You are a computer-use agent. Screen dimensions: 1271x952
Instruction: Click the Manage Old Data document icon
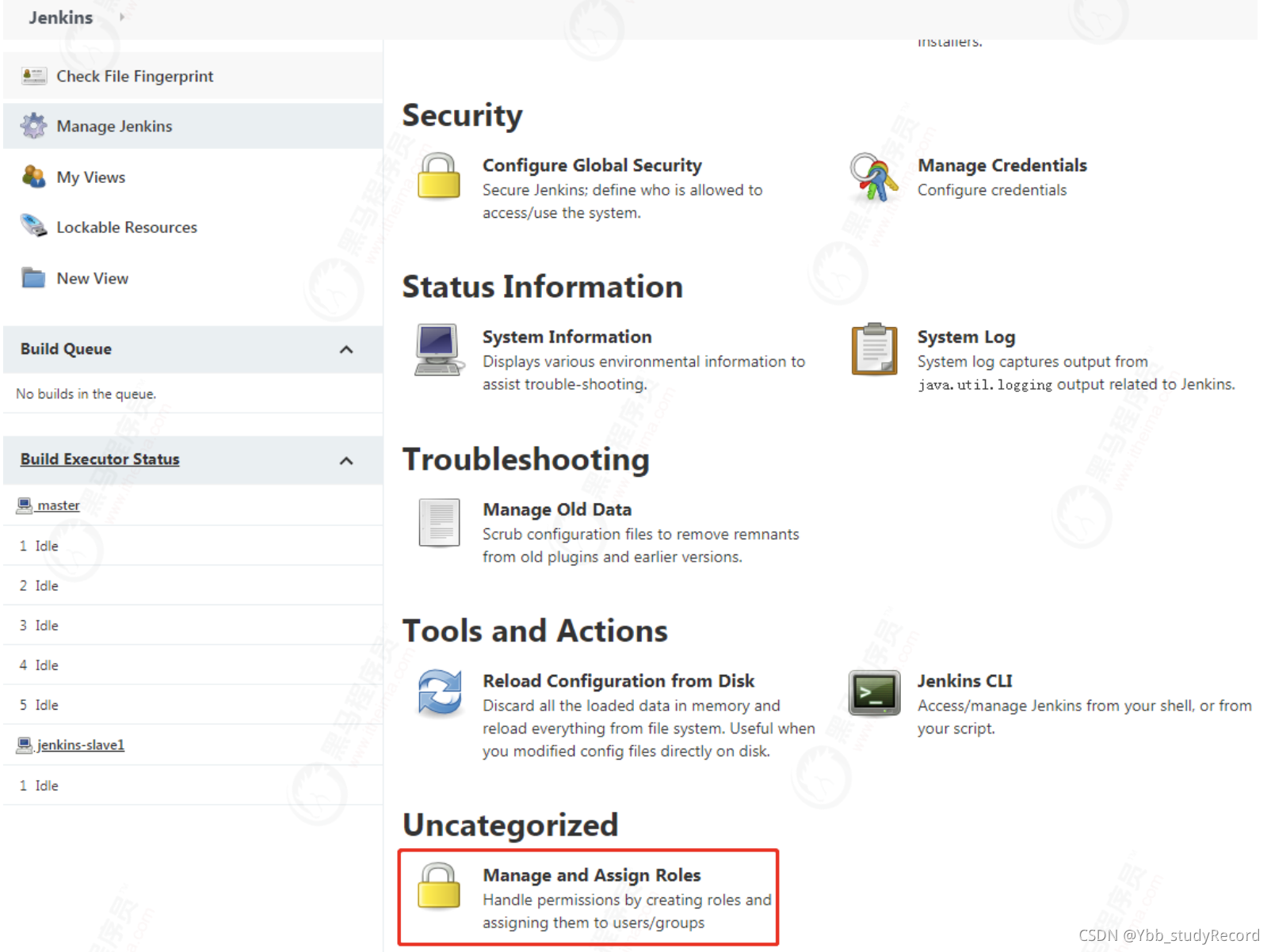439,523
